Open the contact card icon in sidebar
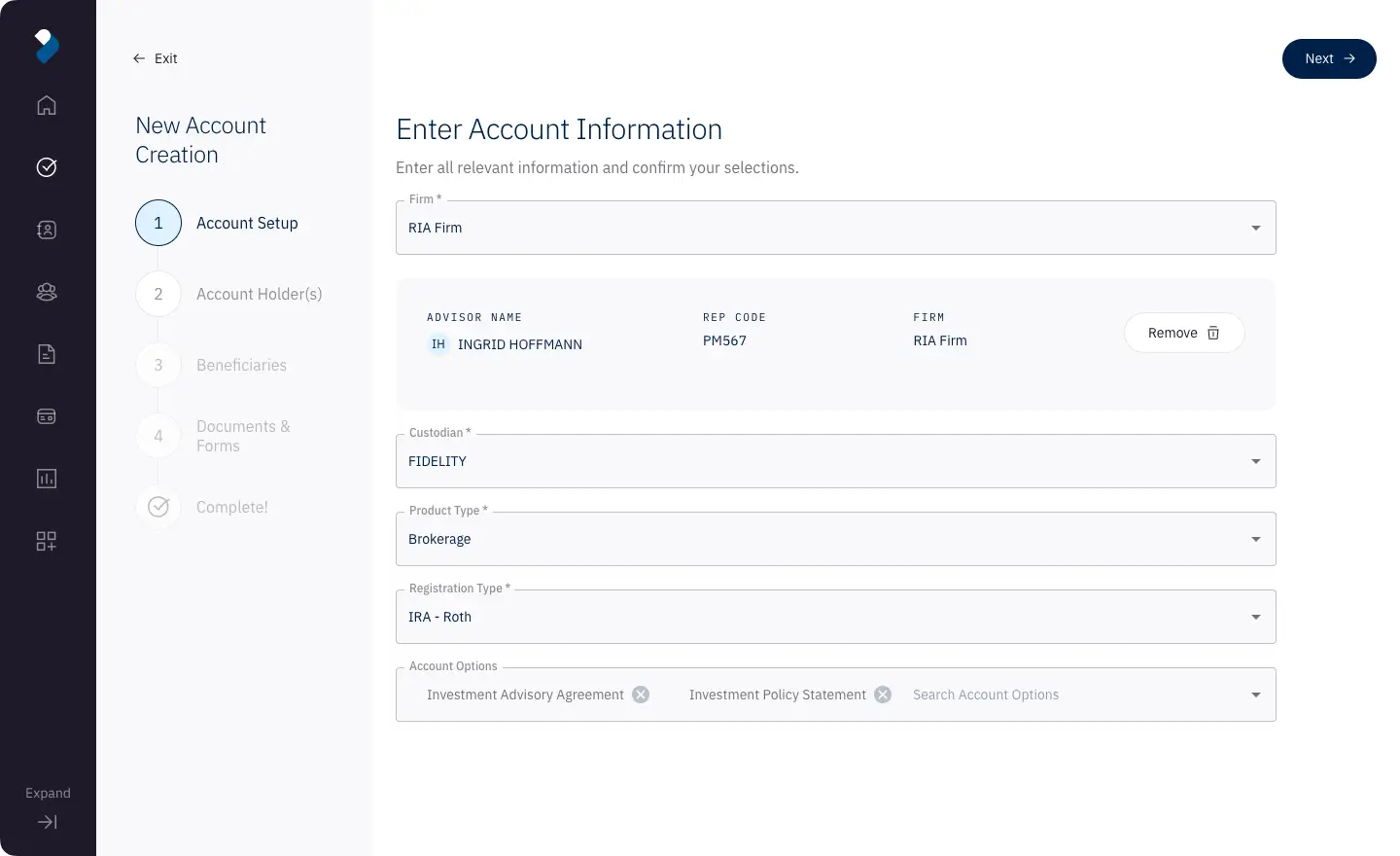 [x=47, y=230]
